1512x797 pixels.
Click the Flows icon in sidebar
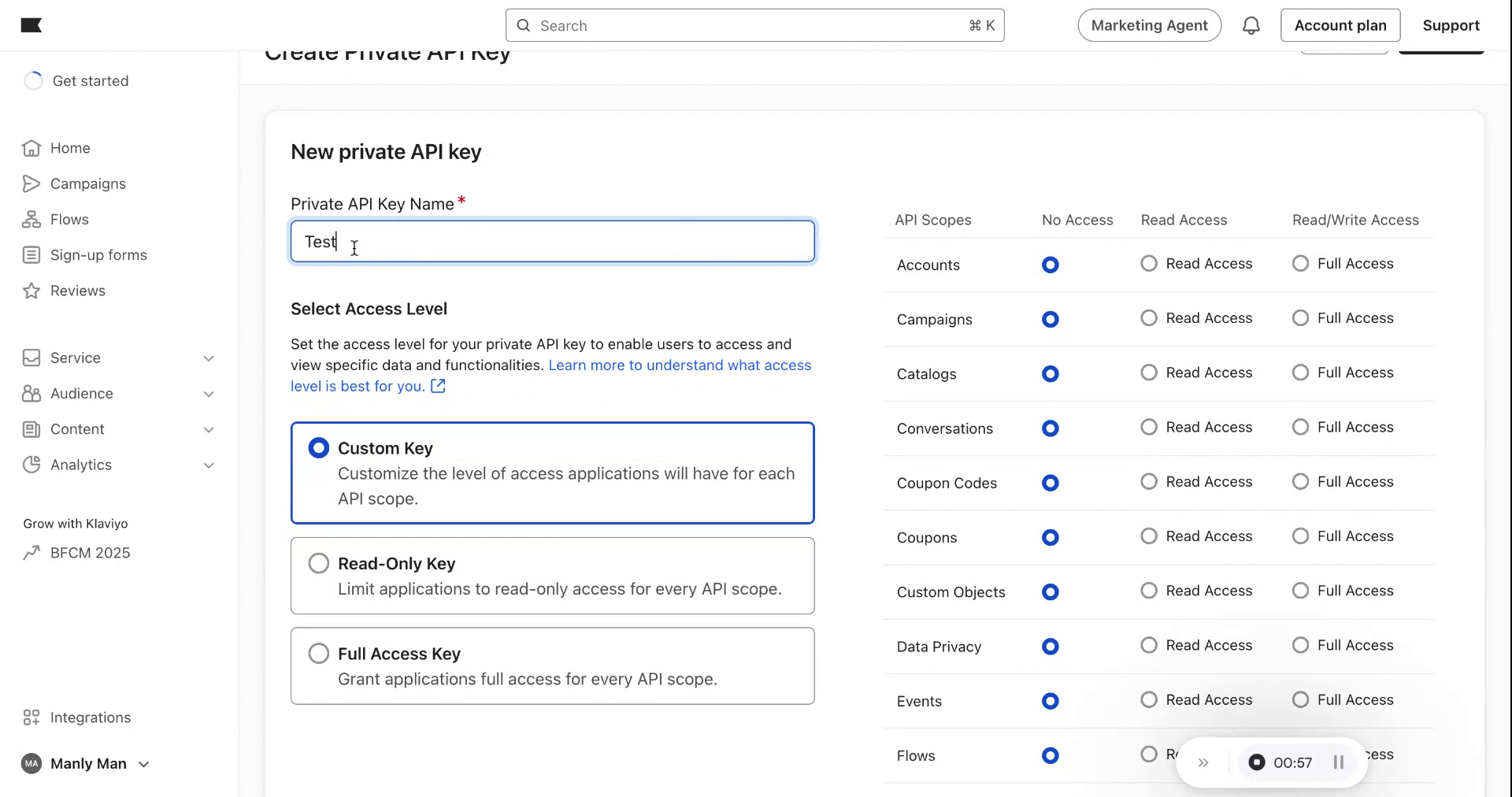point(31,220)
